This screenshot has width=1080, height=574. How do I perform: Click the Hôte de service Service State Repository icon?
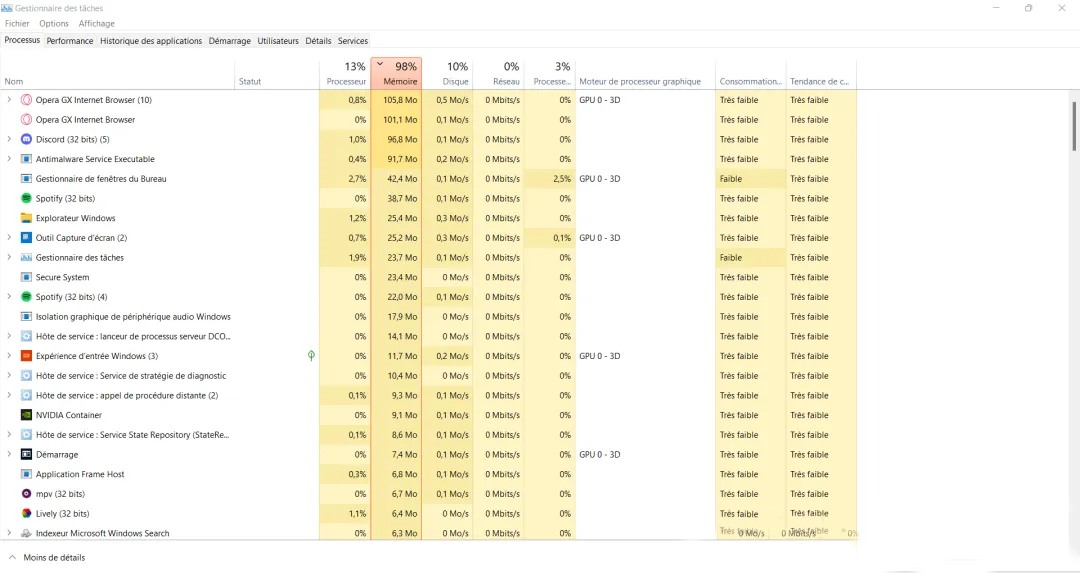pos(26,435)
